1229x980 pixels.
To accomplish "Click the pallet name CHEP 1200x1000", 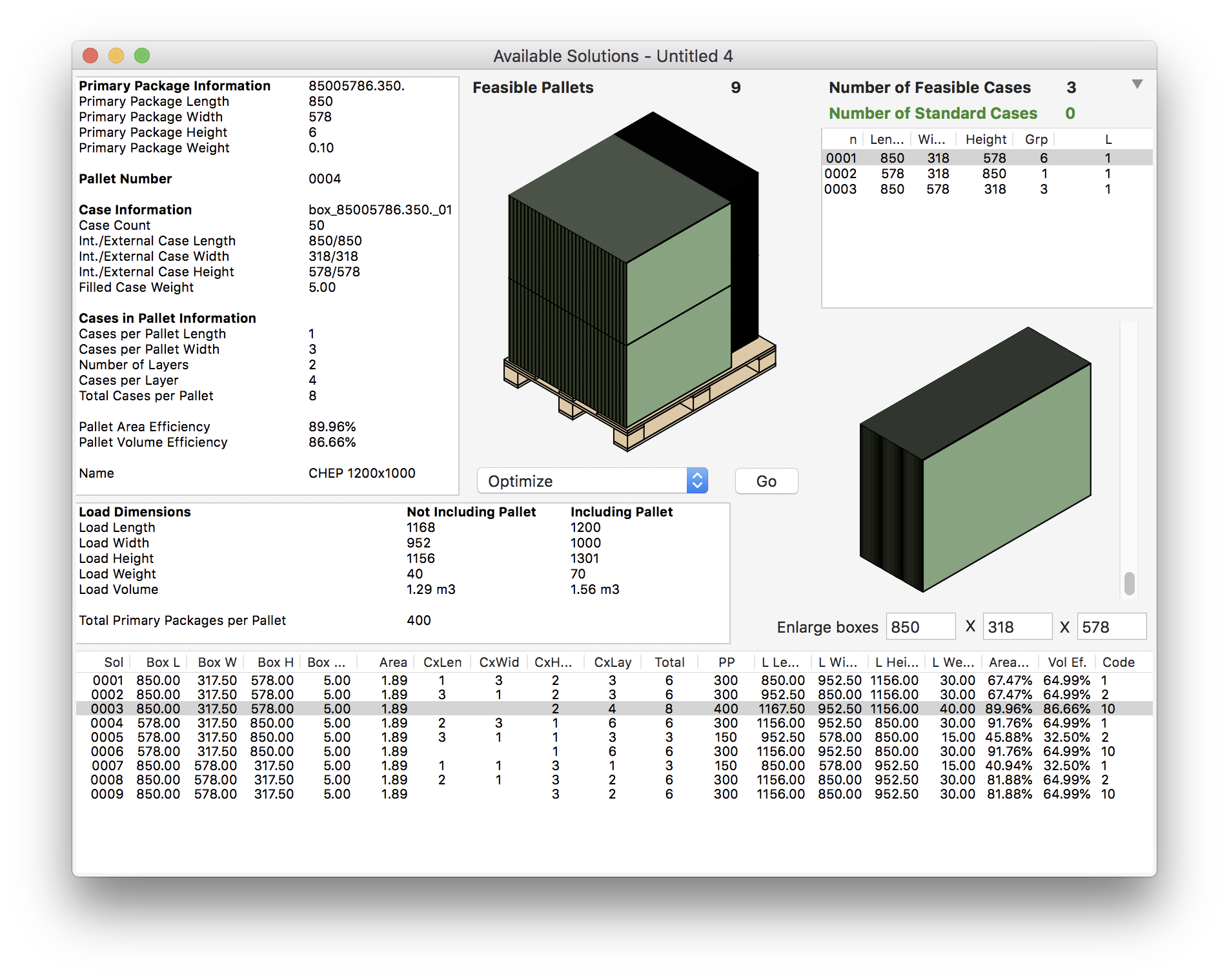I will pos(361,473).
